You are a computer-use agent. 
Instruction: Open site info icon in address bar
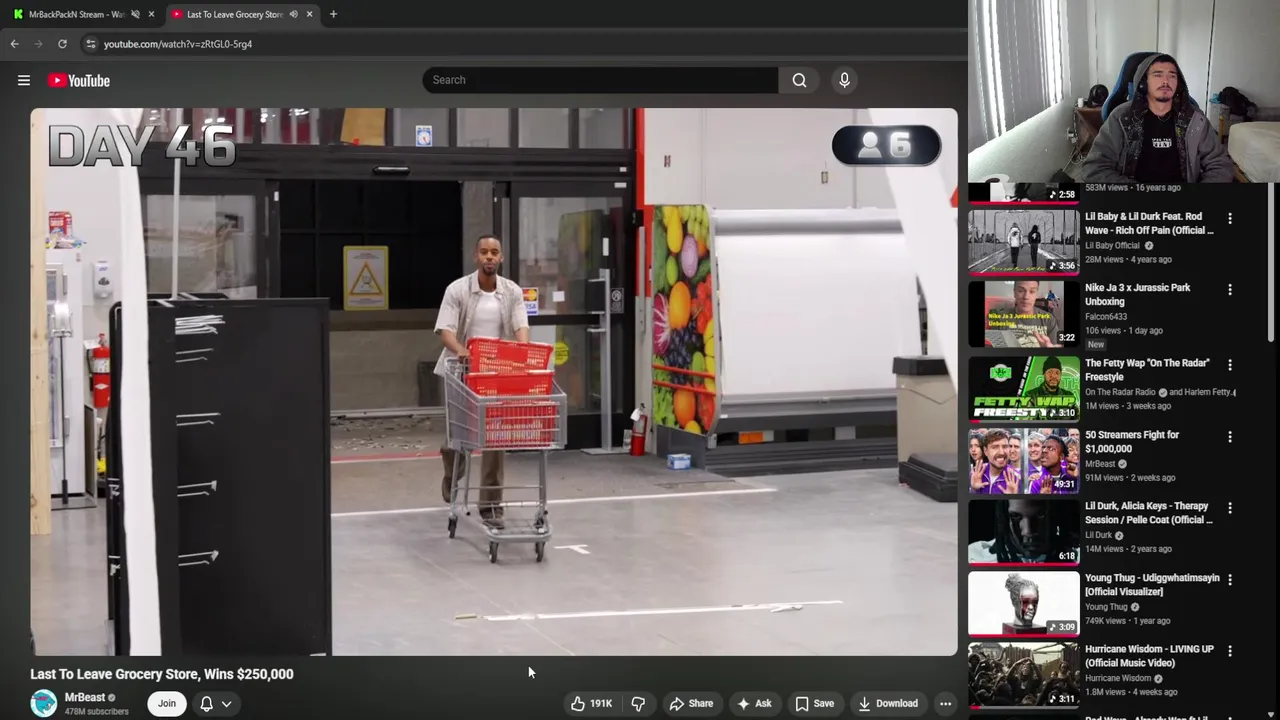[x=91, y=44]
